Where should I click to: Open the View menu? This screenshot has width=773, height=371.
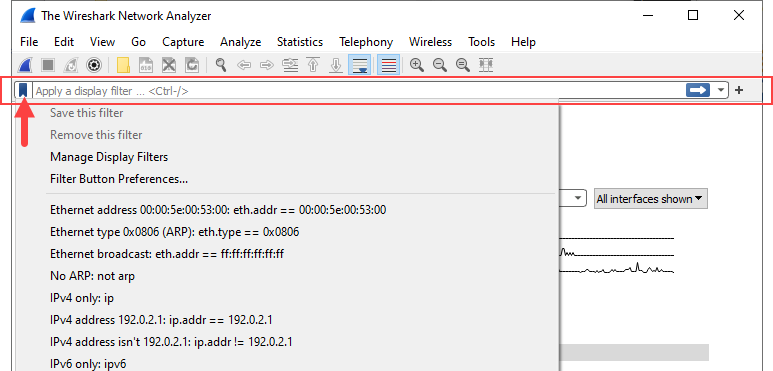click(x=103, y=42)
